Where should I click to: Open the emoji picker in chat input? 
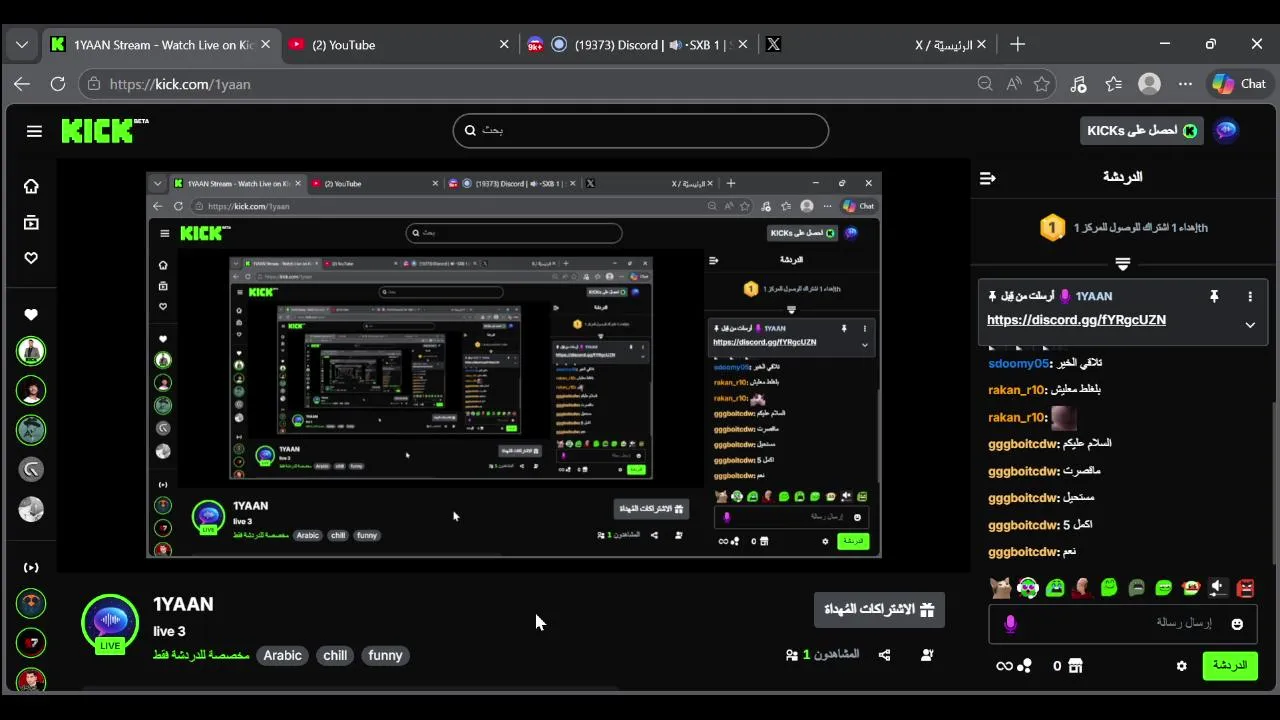tap(1237, 624)
